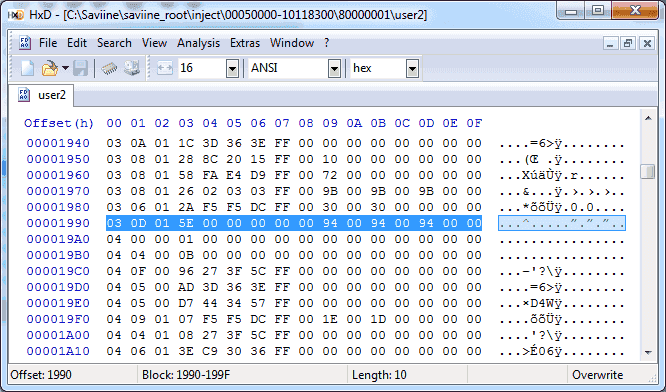
Task: Click byte 5E in the highlighted row
Action: click(186, 223)
